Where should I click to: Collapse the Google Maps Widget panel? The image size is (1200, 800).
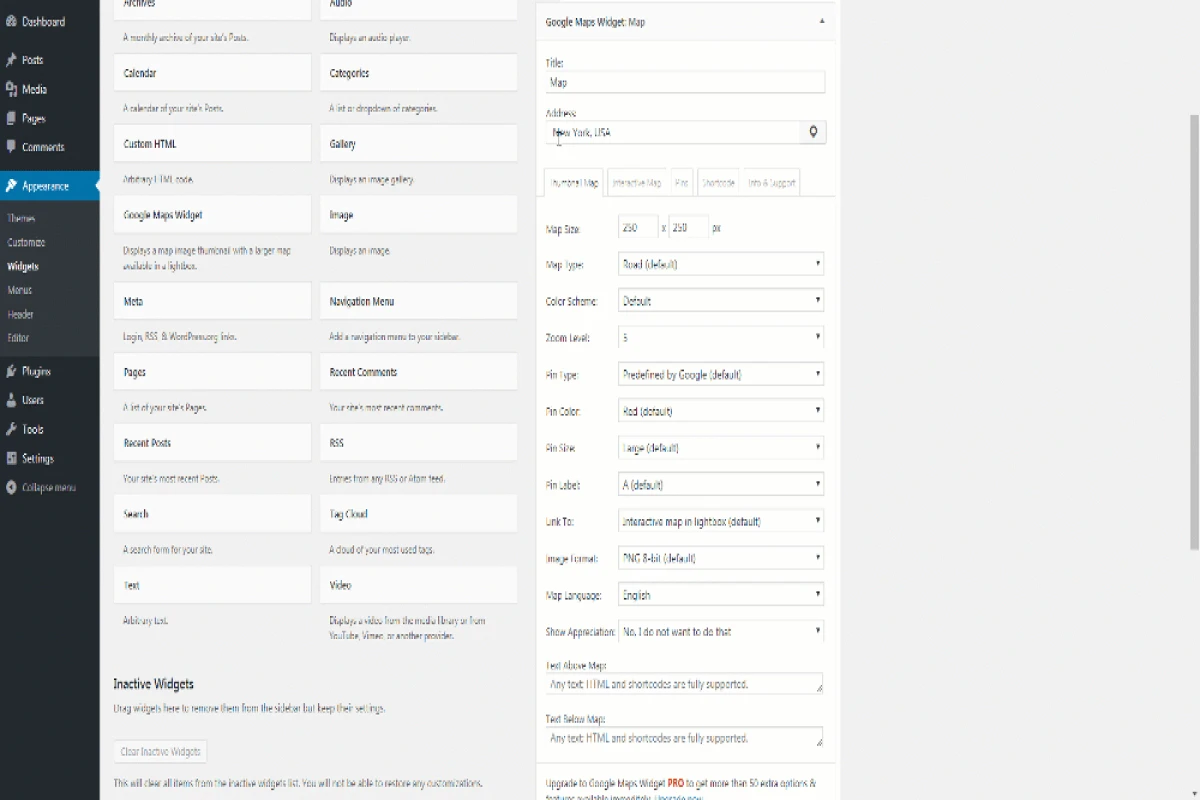(x=822, y=21)
